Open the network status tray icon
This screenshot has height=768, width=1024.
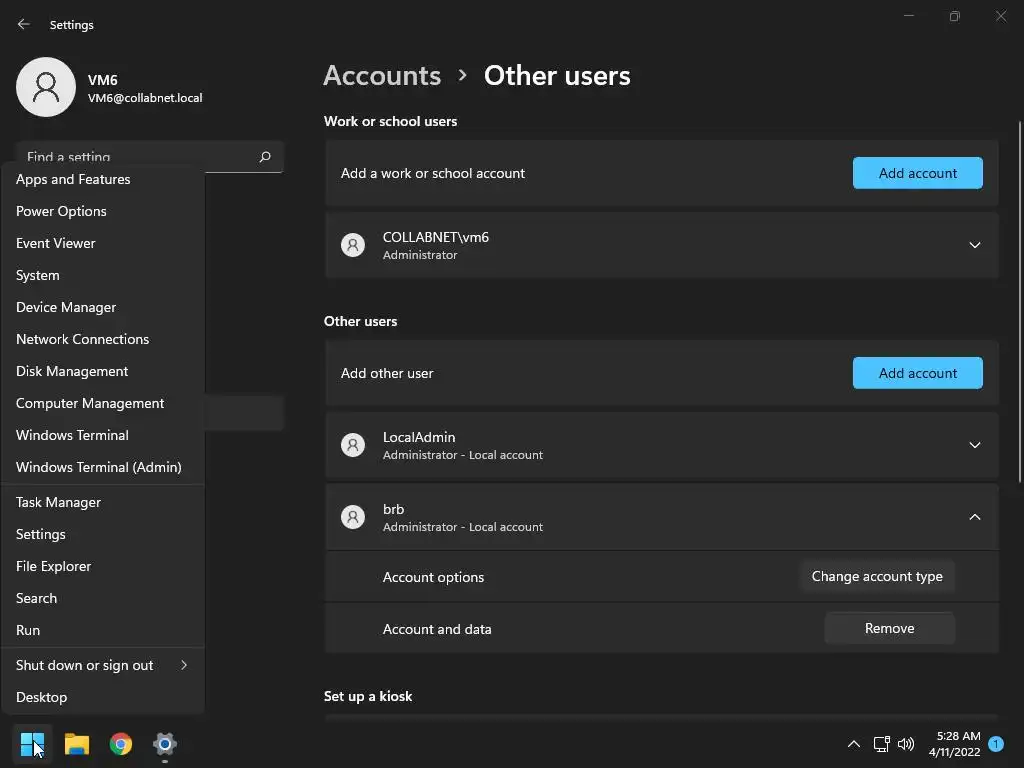(881, 744)
